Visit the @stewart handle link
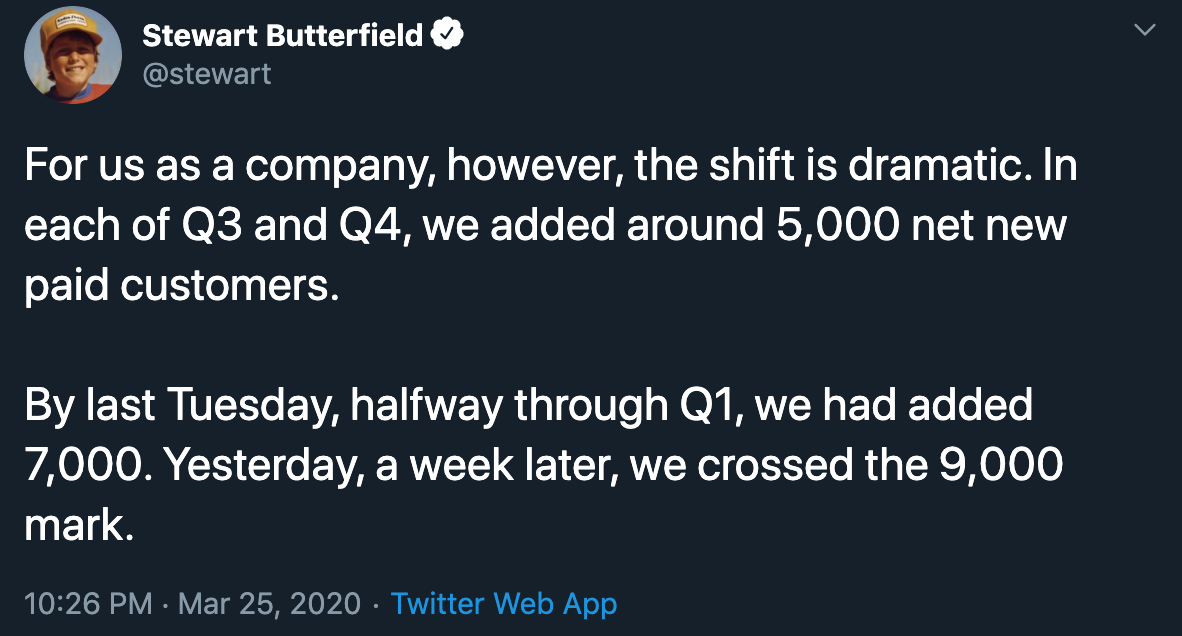Image resolution: width=1182 pixels, height=636 pixels. [x=207, y=74]
